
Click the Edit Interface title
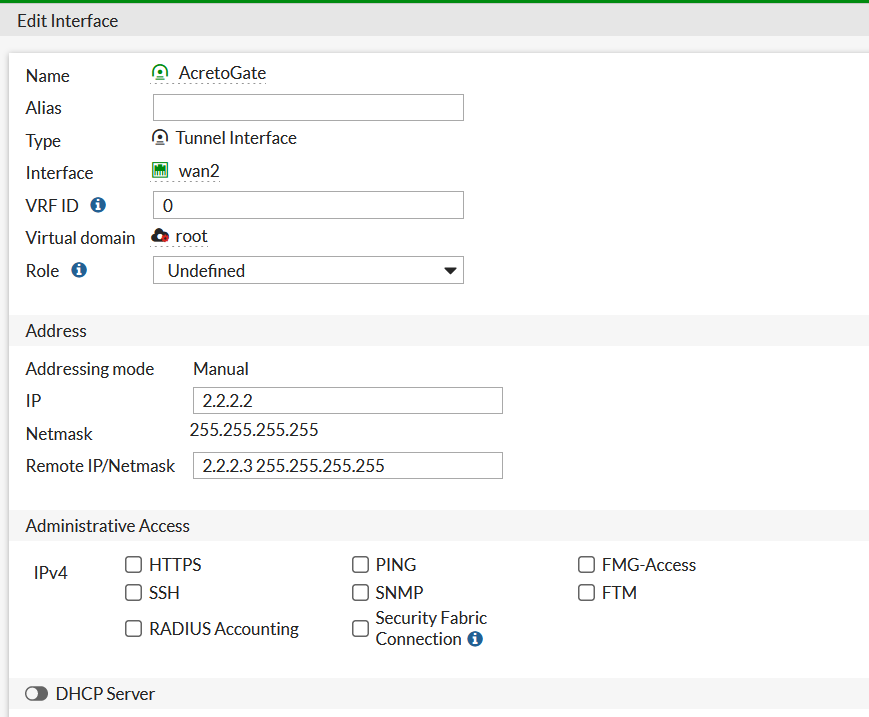(68, 21)
